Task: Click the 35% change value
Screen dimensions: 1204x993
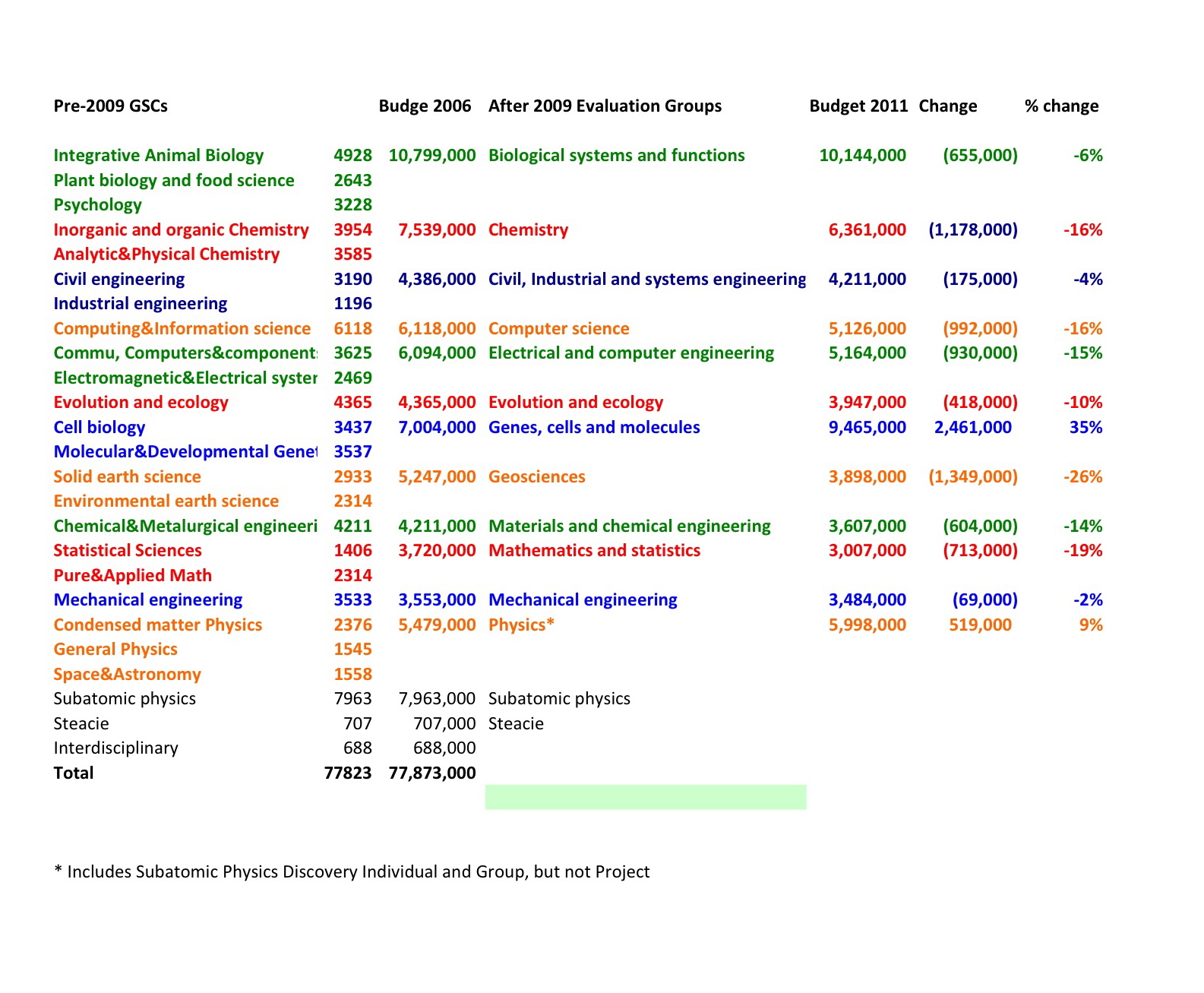Action: coord(1085,428)
